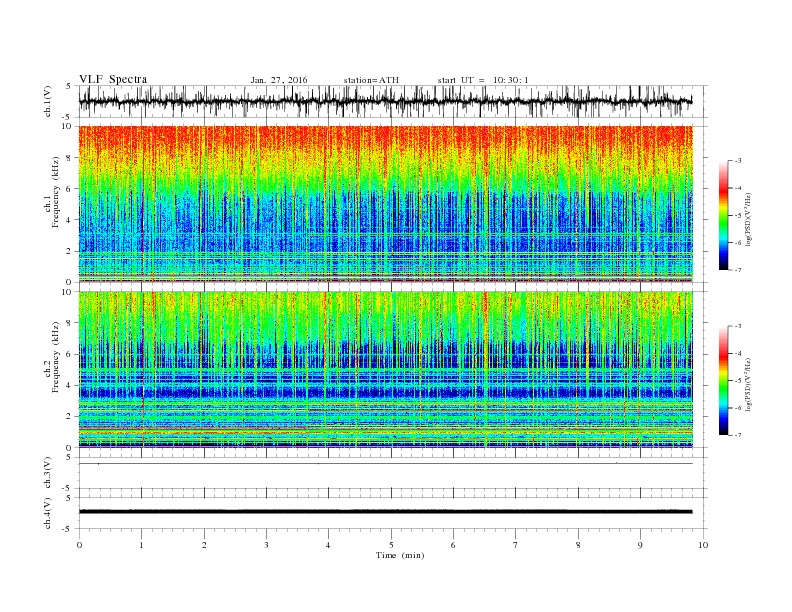Click the ch.2 spectrogram color scale bar
Screen dimensions: 792x612
(x=723, y=380)
